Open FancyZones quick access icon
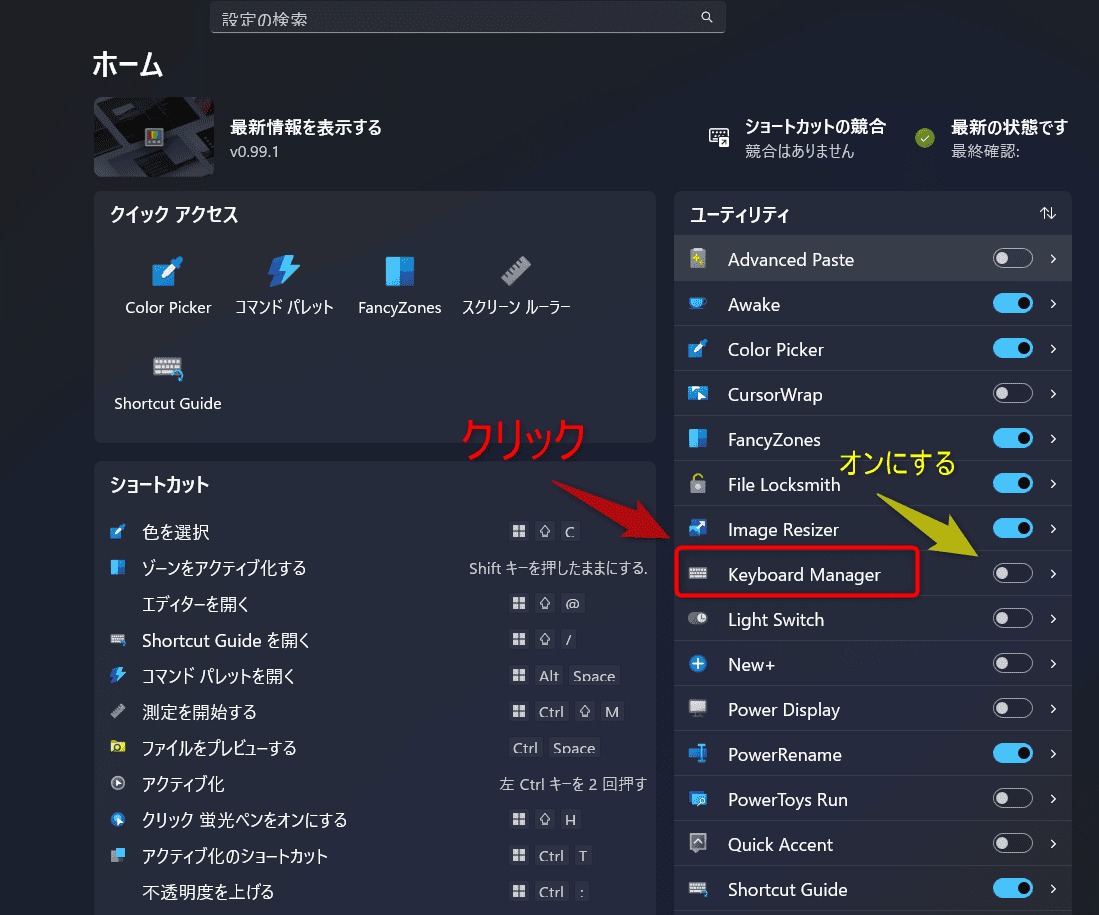 coord(400,286)
